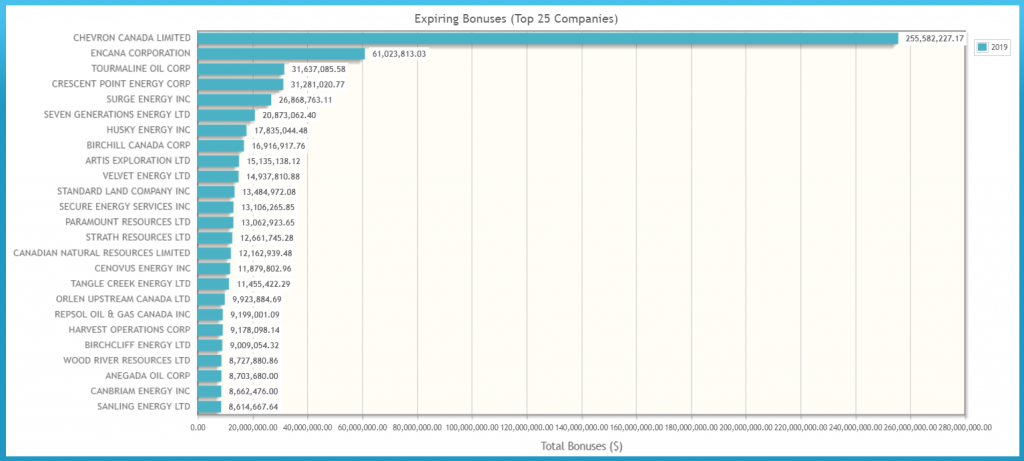Select the BIRCHILL CANADA CORP label

pos(138,146)
